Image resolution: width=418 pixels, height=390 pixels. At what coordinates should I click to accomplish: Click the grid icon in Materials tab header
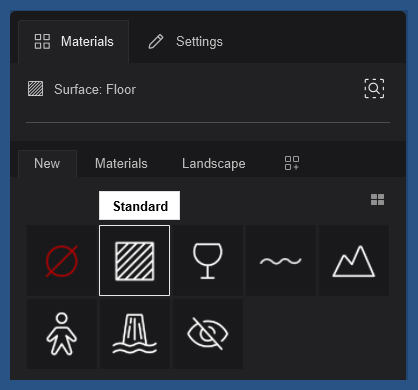click(42, 41)
